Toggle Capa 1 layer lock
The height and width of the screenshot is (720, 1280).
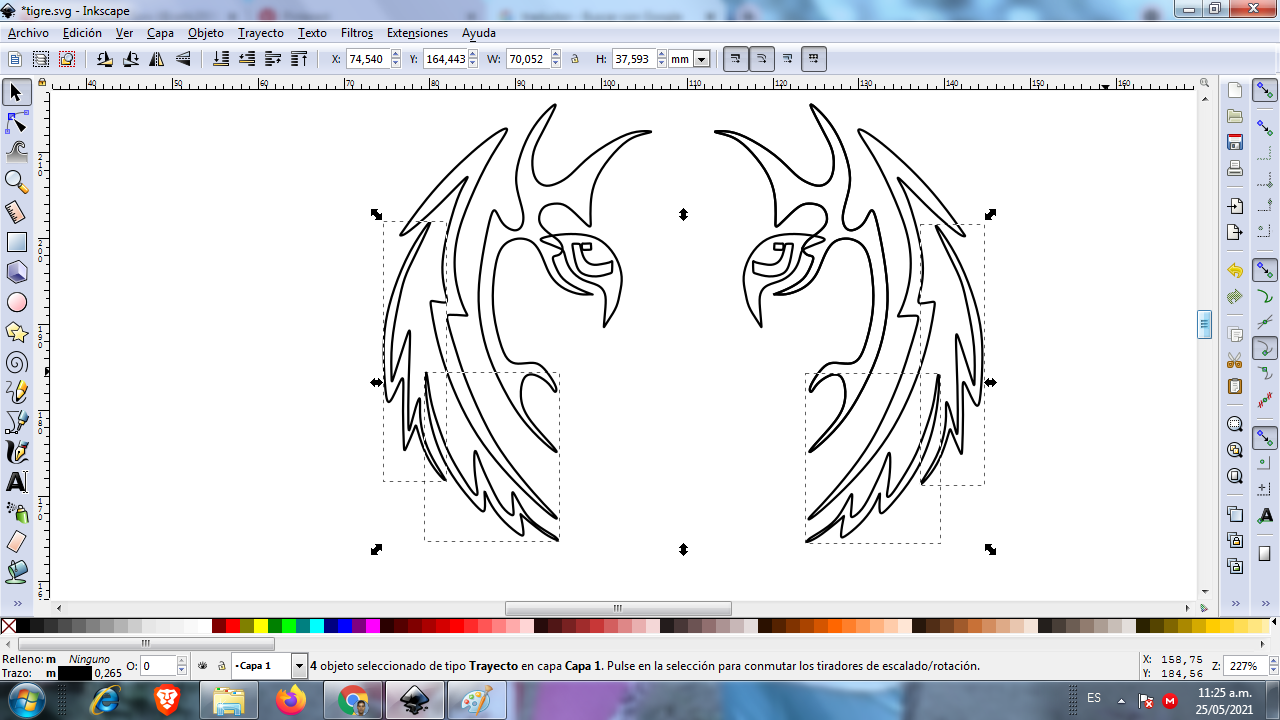pos(220,665)
